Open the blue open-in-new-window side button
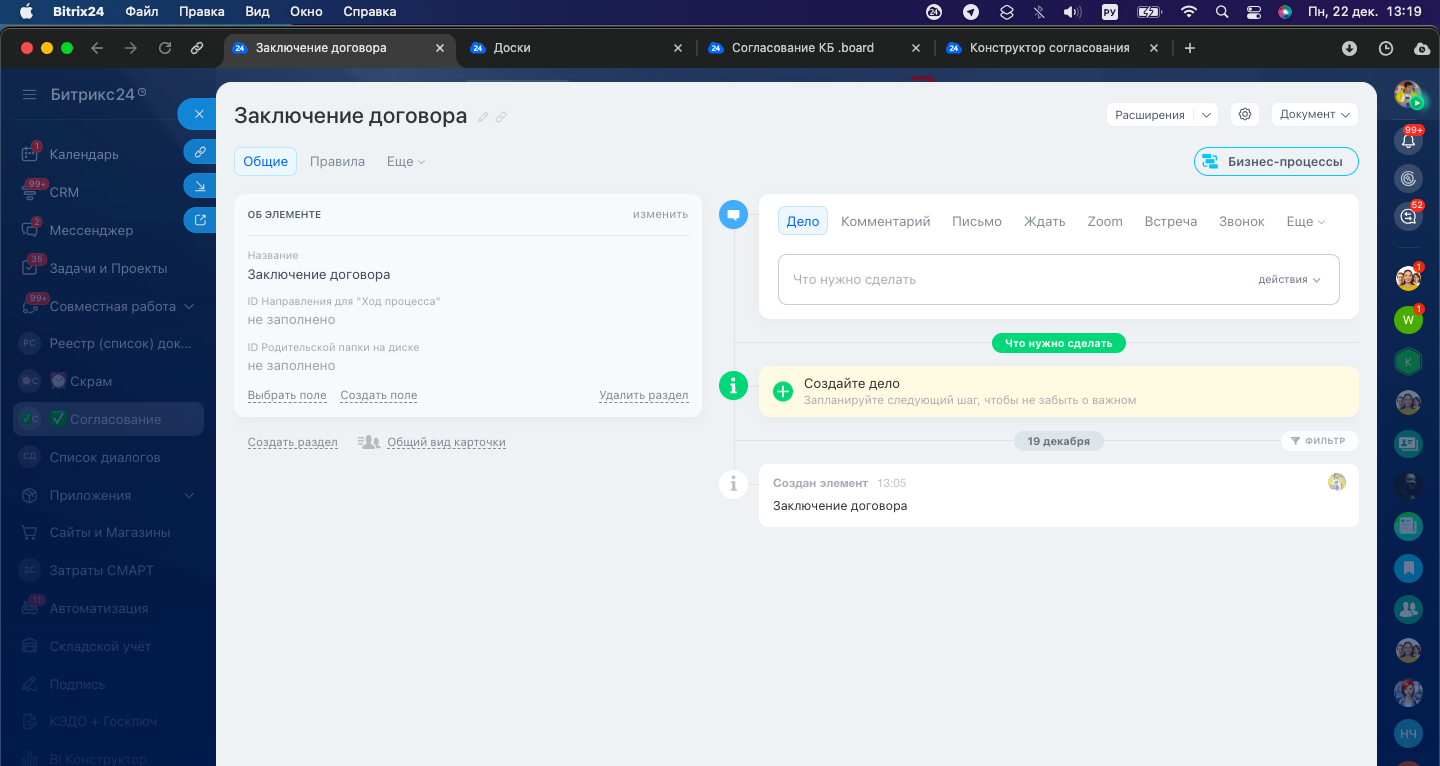Image resolution: width=1440 pixels, height=766 pixels. [x=200, y=220]
